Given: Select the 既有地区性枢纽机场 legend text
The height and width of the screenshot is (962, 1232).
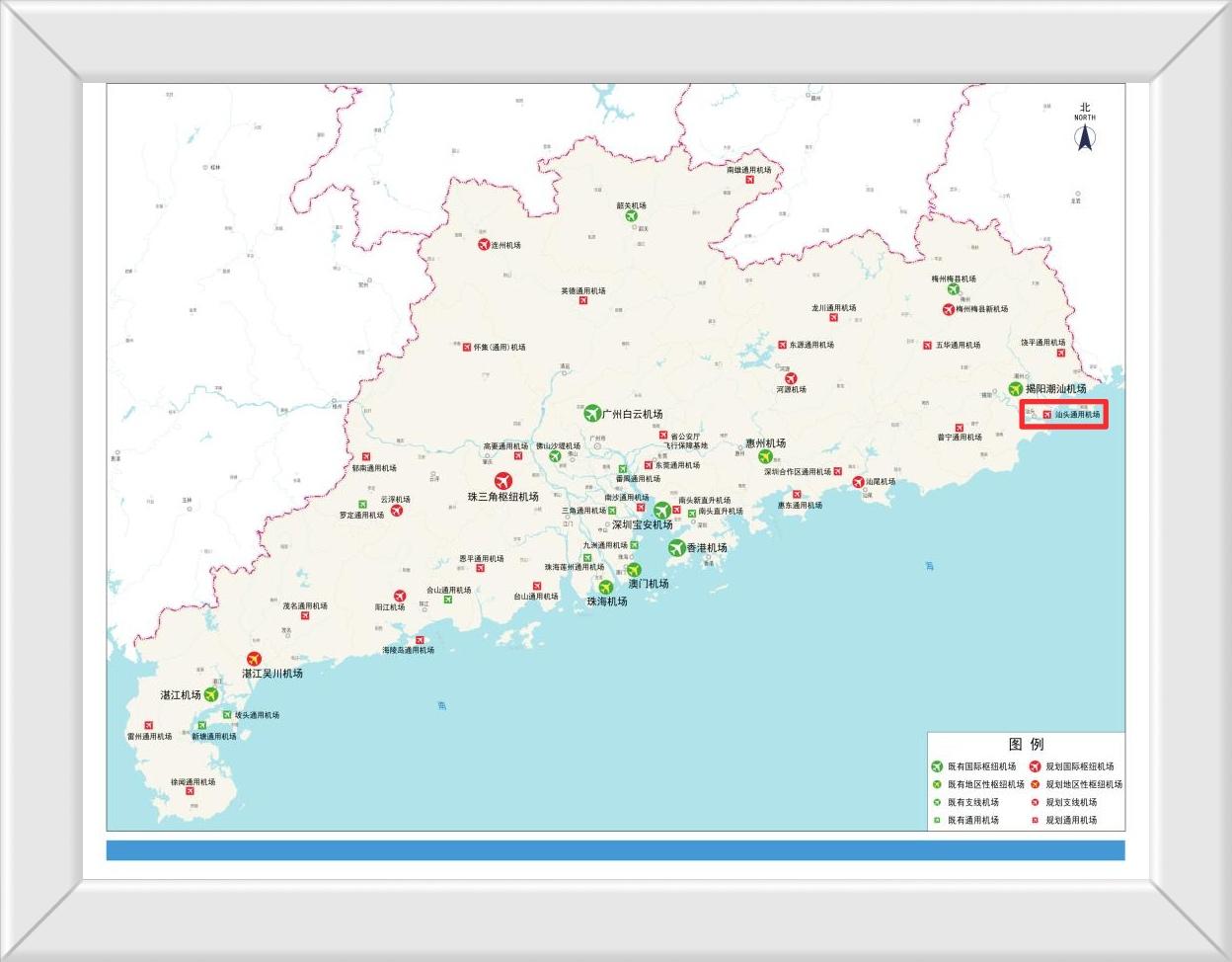Looking at the screenshot, I should coord(986,784).
